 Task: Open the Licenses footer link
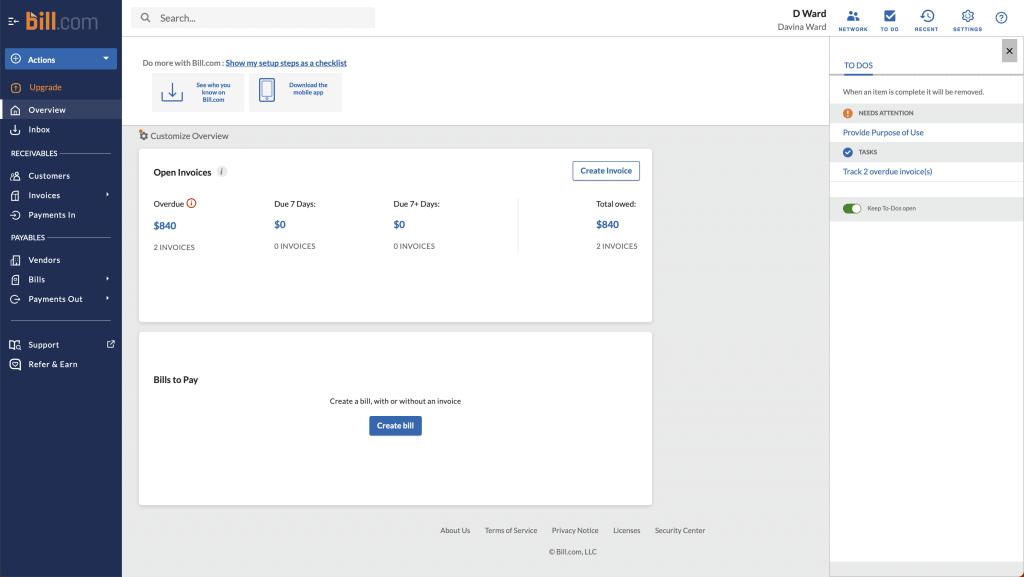coord(626,531)
